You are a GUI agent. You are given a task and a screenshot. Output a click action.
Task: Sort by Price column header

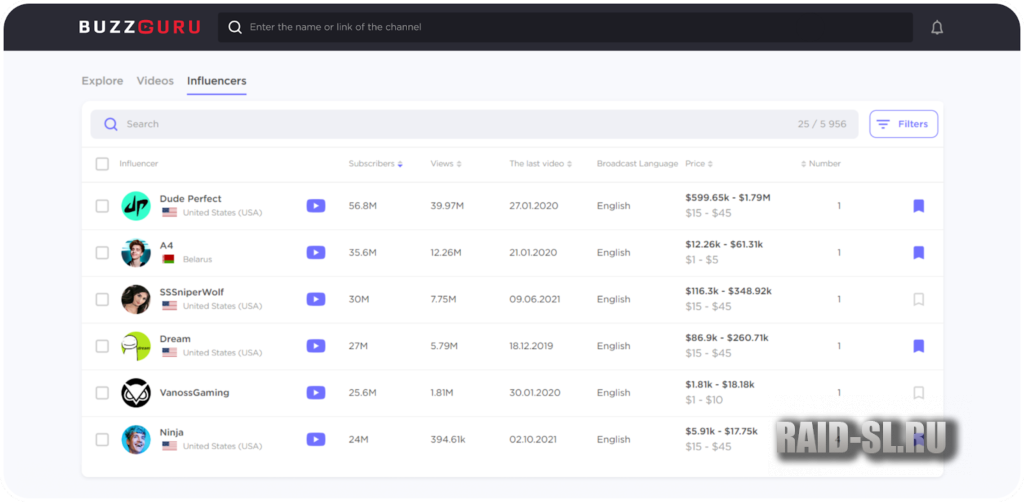(698, 164)
